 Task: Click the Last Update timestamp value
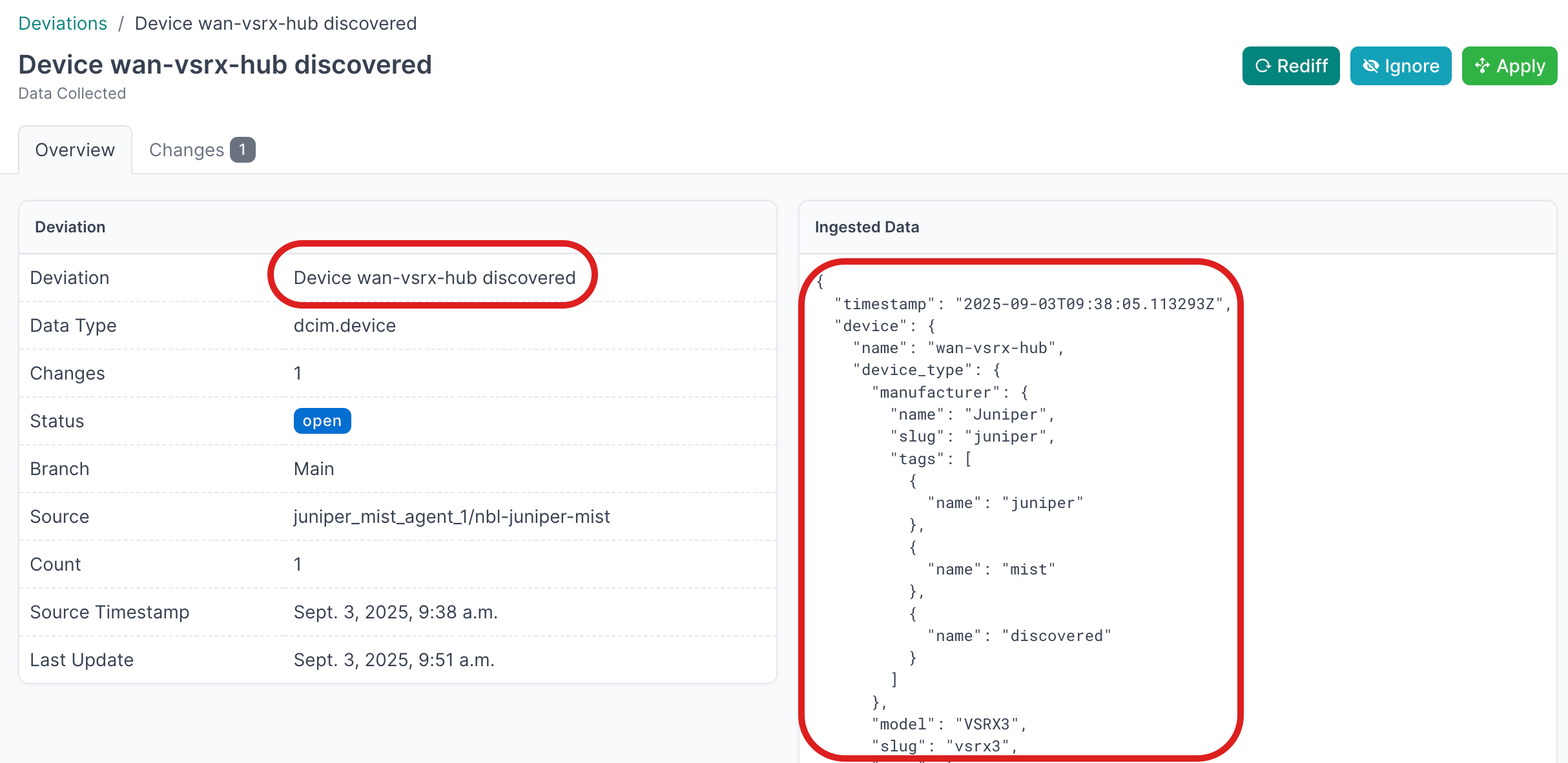coord(394,660)
